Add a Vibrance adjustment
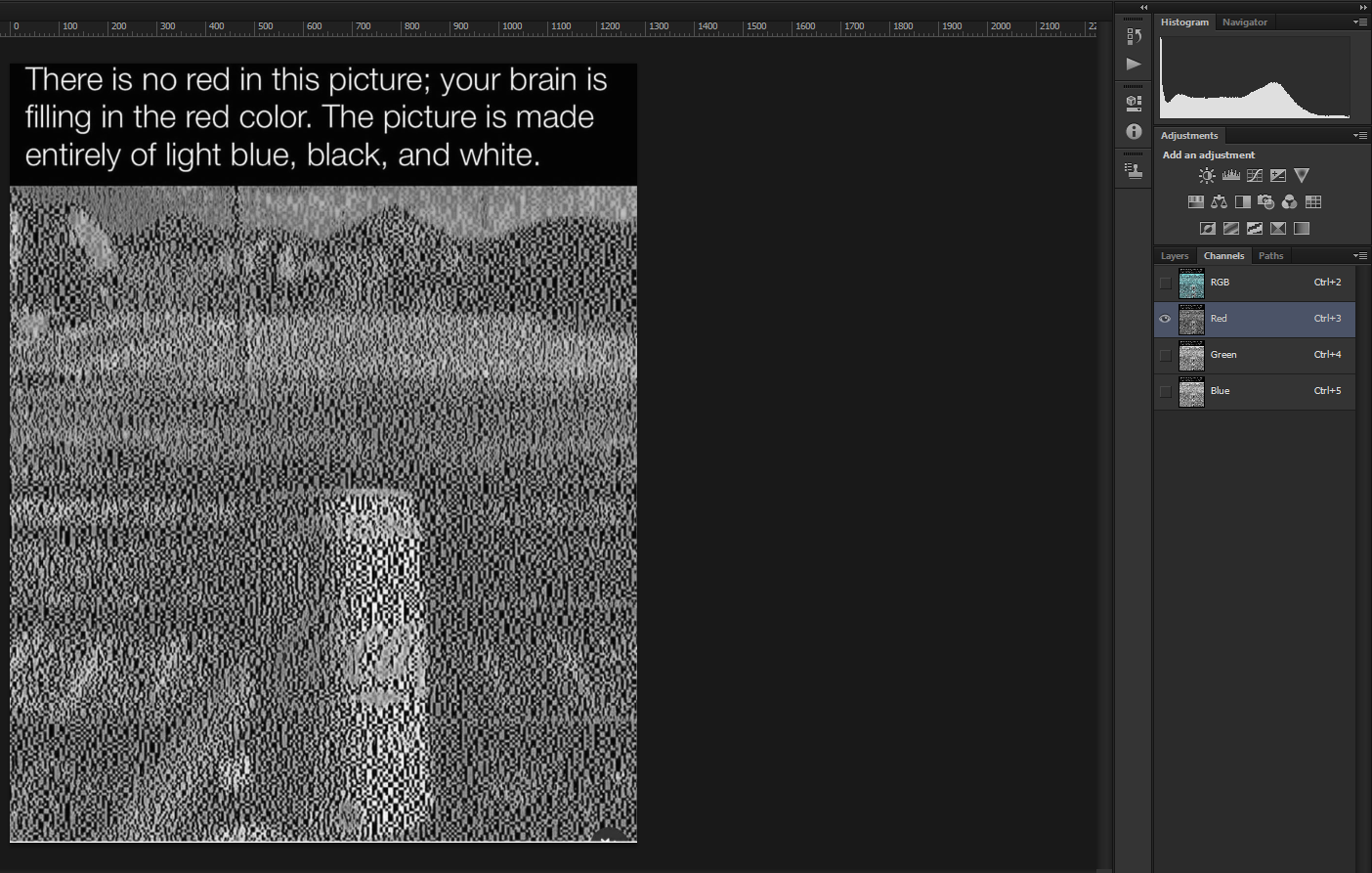 point(1301,176)
